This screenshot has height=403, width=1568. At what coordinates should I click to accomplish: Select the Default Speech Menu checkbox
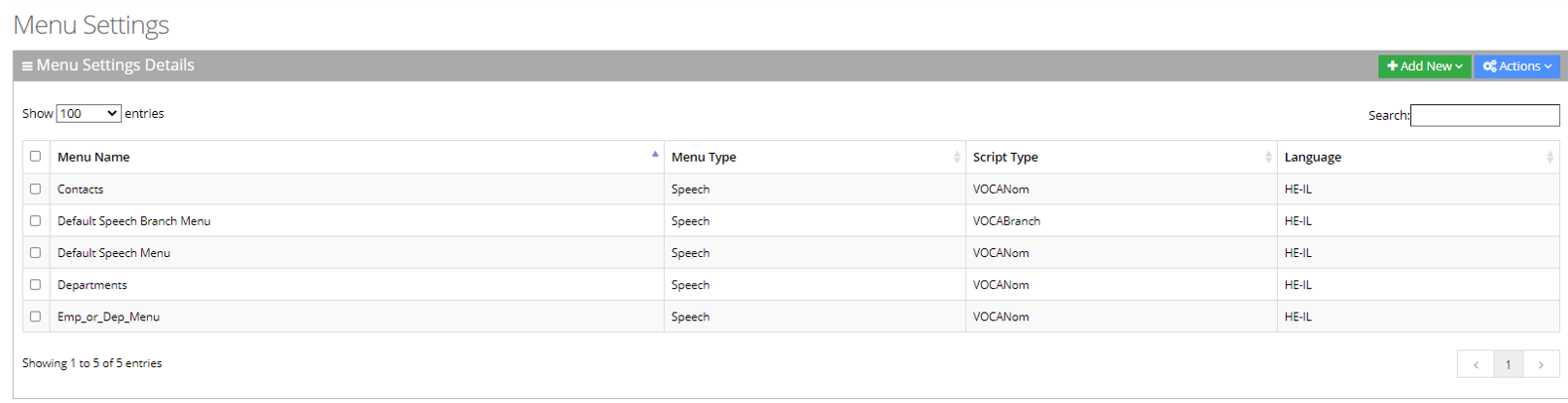point(36,252)
